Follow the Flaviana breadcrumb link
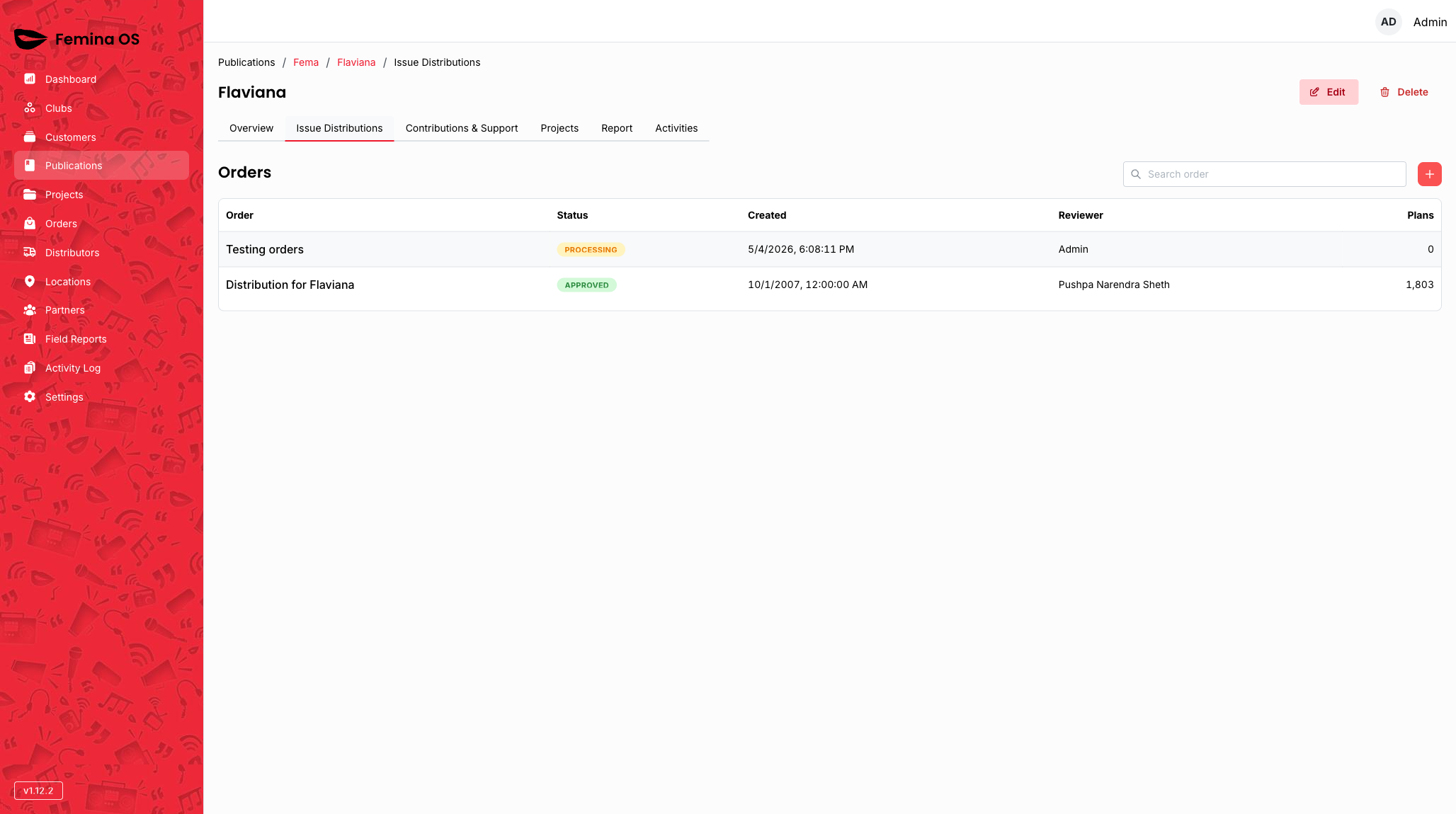This screenshot has width=1456, height=814. coord(356,62)
